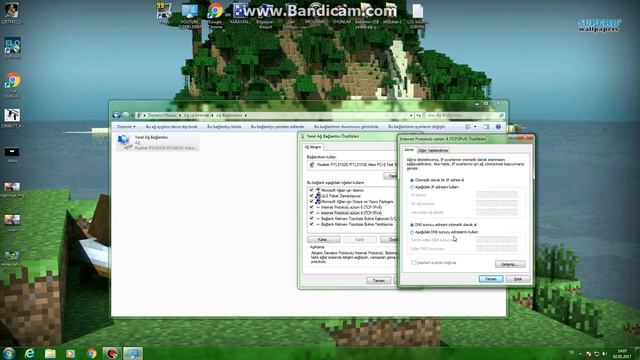Screen dimensions: 640x360
Task: Click Tamam in Yerel Ağ Bağlantısı Özellikleri dialog
Action: pos(379,280)
